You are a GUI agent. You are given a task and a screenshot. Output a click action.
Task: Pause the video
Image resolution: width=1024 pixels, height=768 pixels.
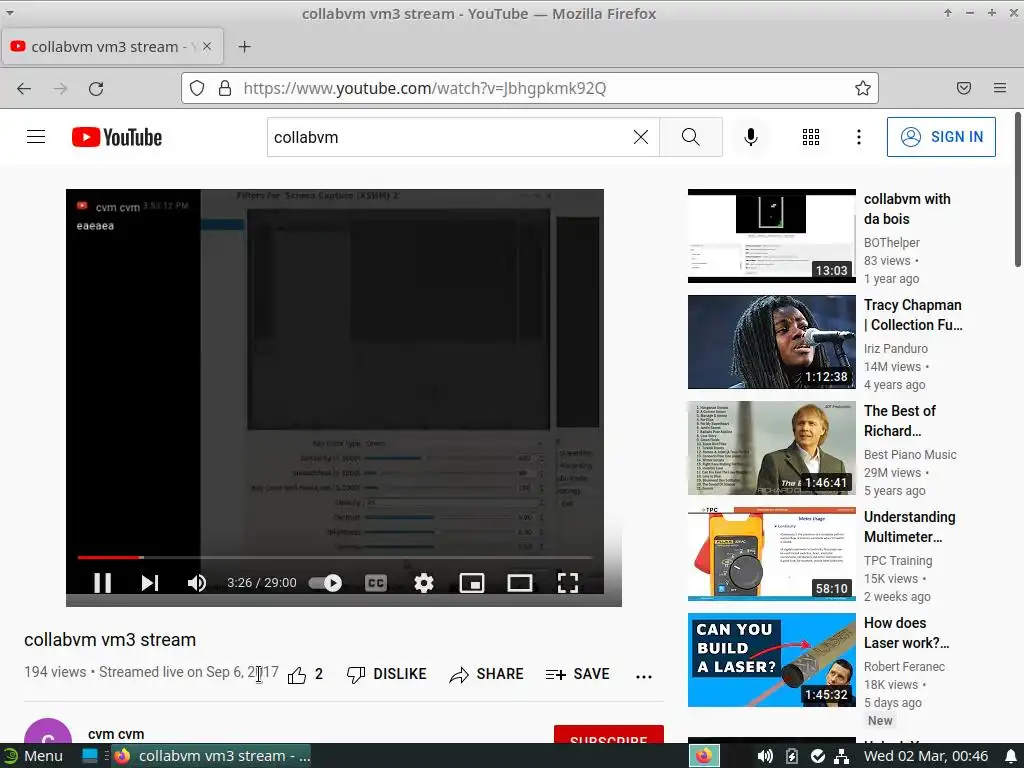(103, 583)
